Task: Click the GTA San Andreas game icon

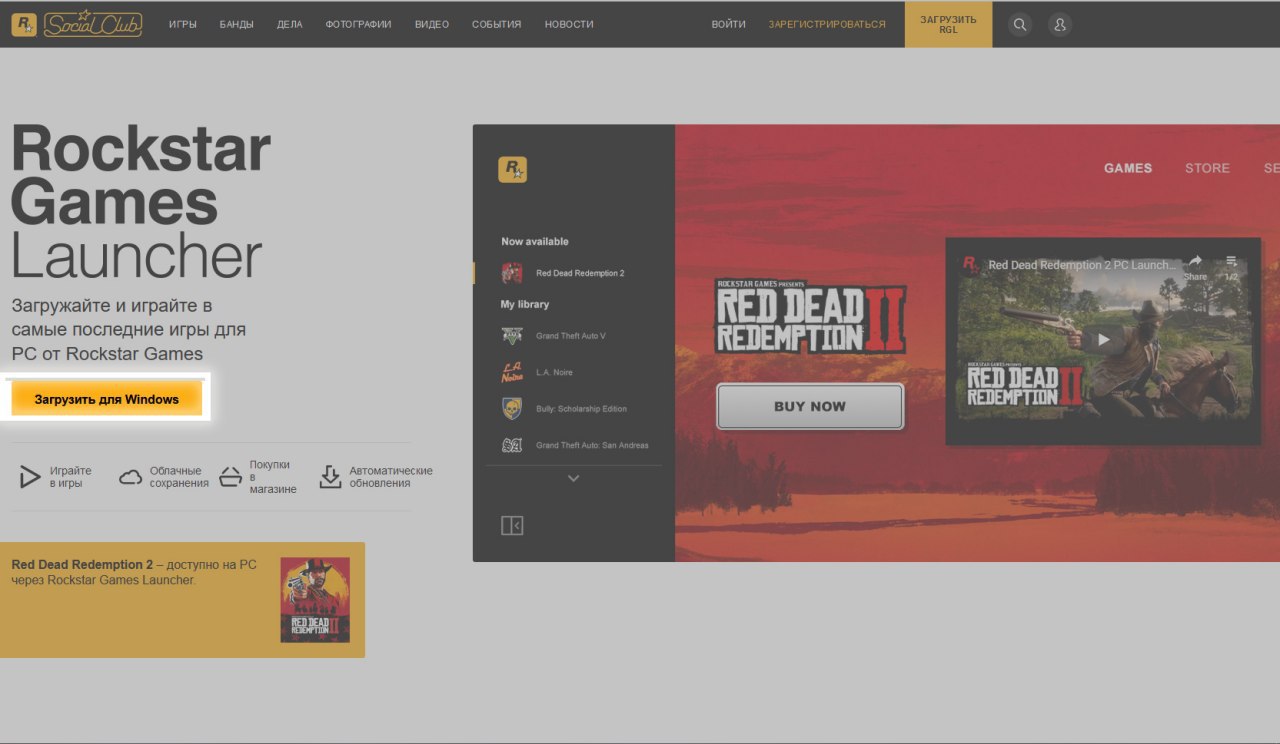Action: (512, 445)
